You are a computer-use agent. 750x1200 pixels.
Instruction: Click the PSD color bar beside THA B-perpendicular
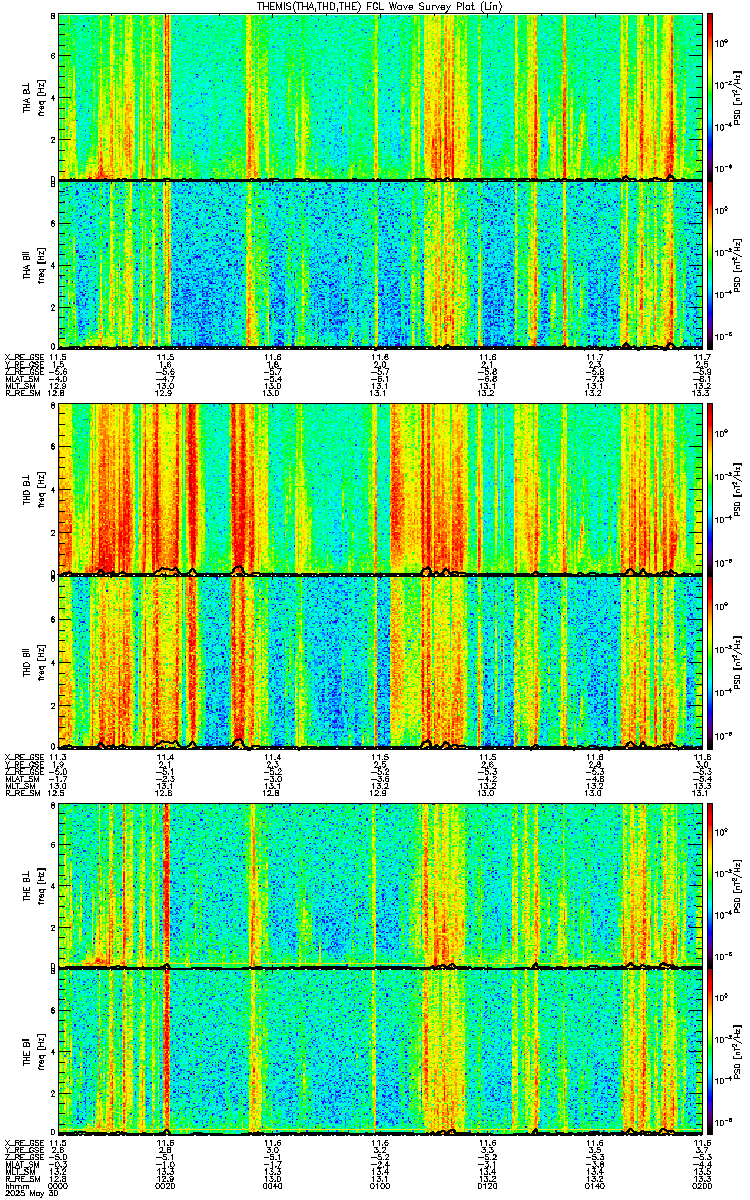[x=711, y=96]
